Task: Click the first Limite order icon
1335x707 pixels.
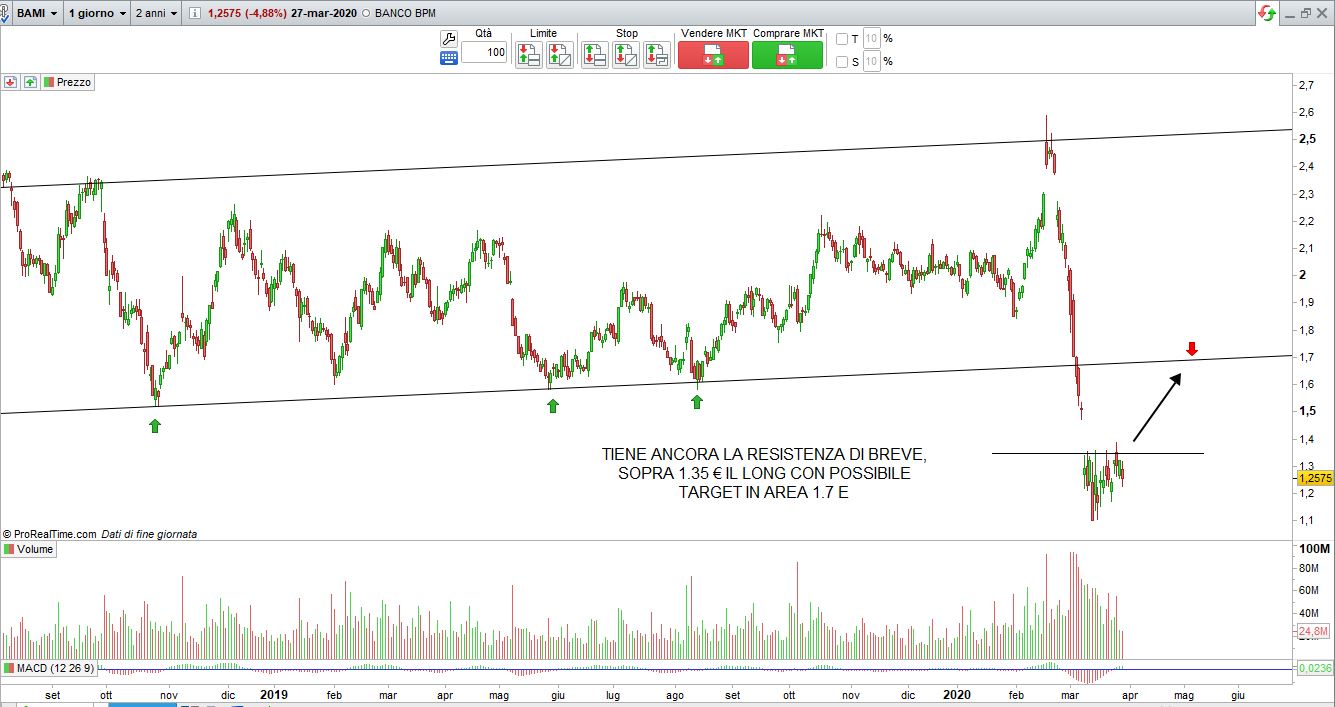Action: (x=529, y=54)
